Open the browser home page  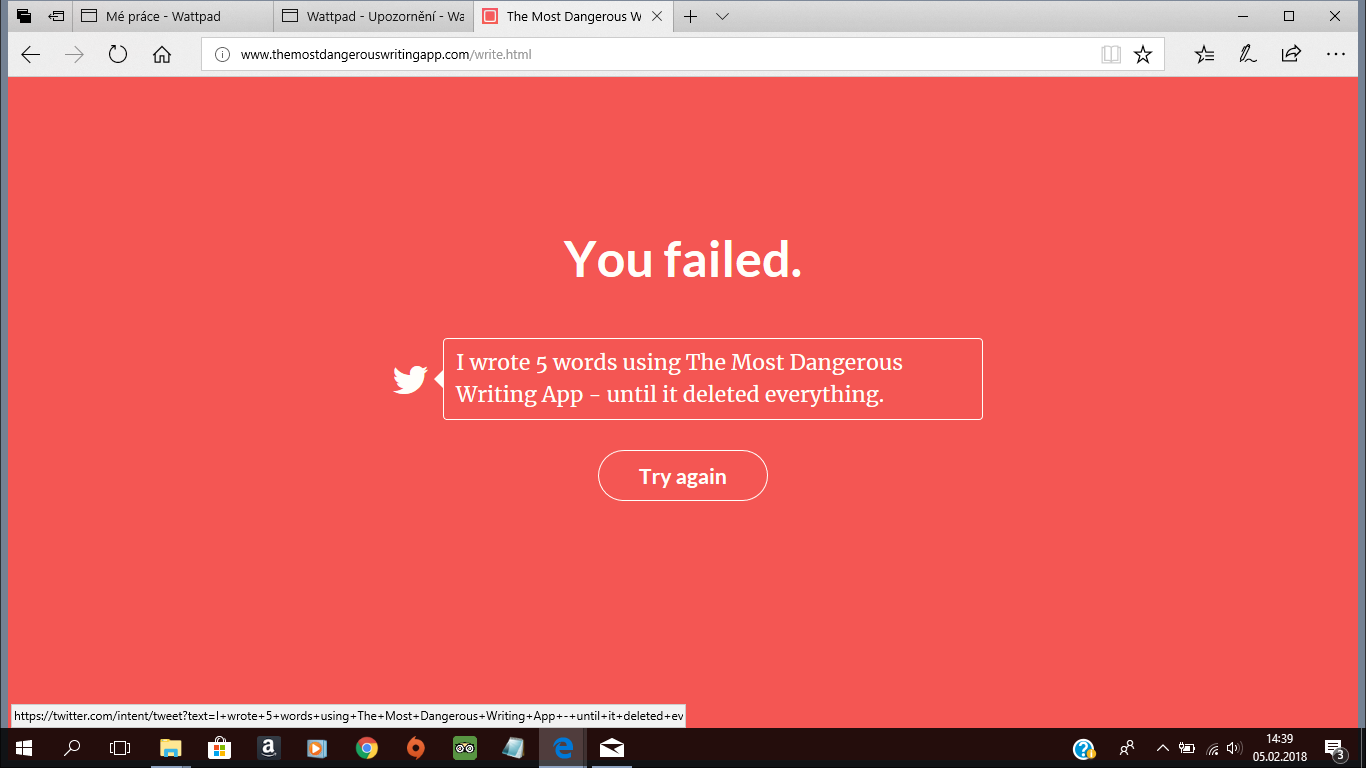(x=162, y=54)
